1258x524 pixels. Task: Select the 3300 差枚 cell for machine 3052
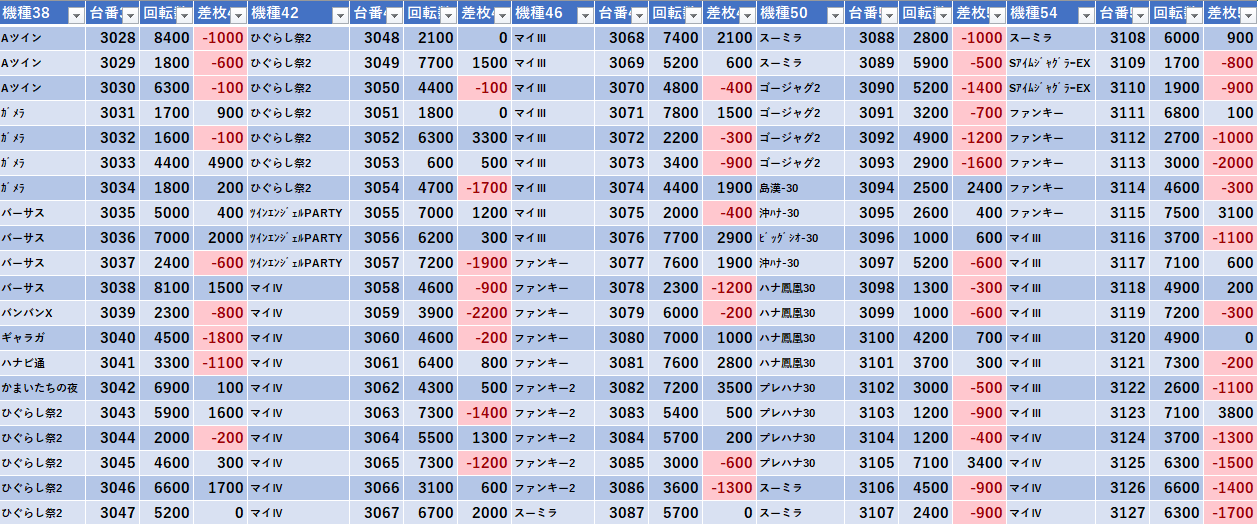tap(484, 138)
